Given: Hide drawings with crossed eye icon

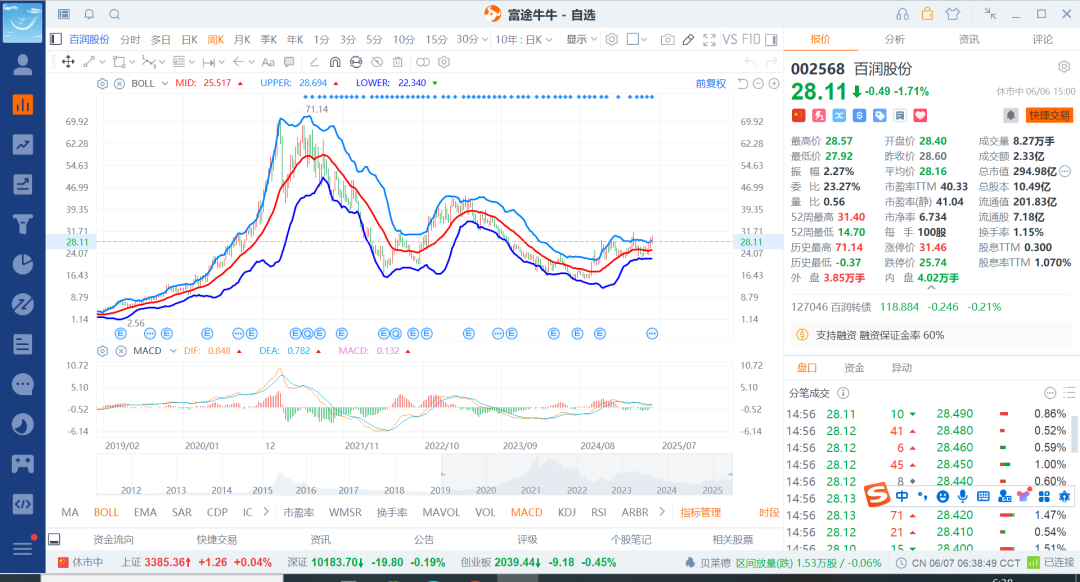Looking at the screenshot, I should click(377, 62).
